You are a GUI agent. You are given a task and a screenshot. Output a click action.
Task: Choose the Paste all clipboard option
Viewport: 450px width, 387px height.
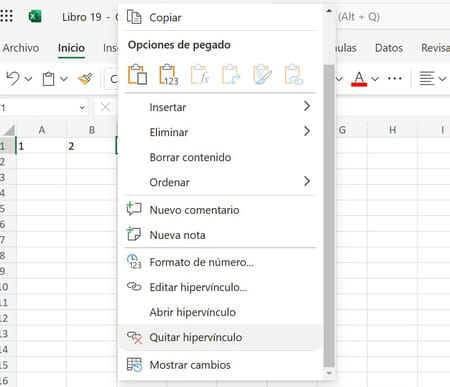(x=137, y=74)
